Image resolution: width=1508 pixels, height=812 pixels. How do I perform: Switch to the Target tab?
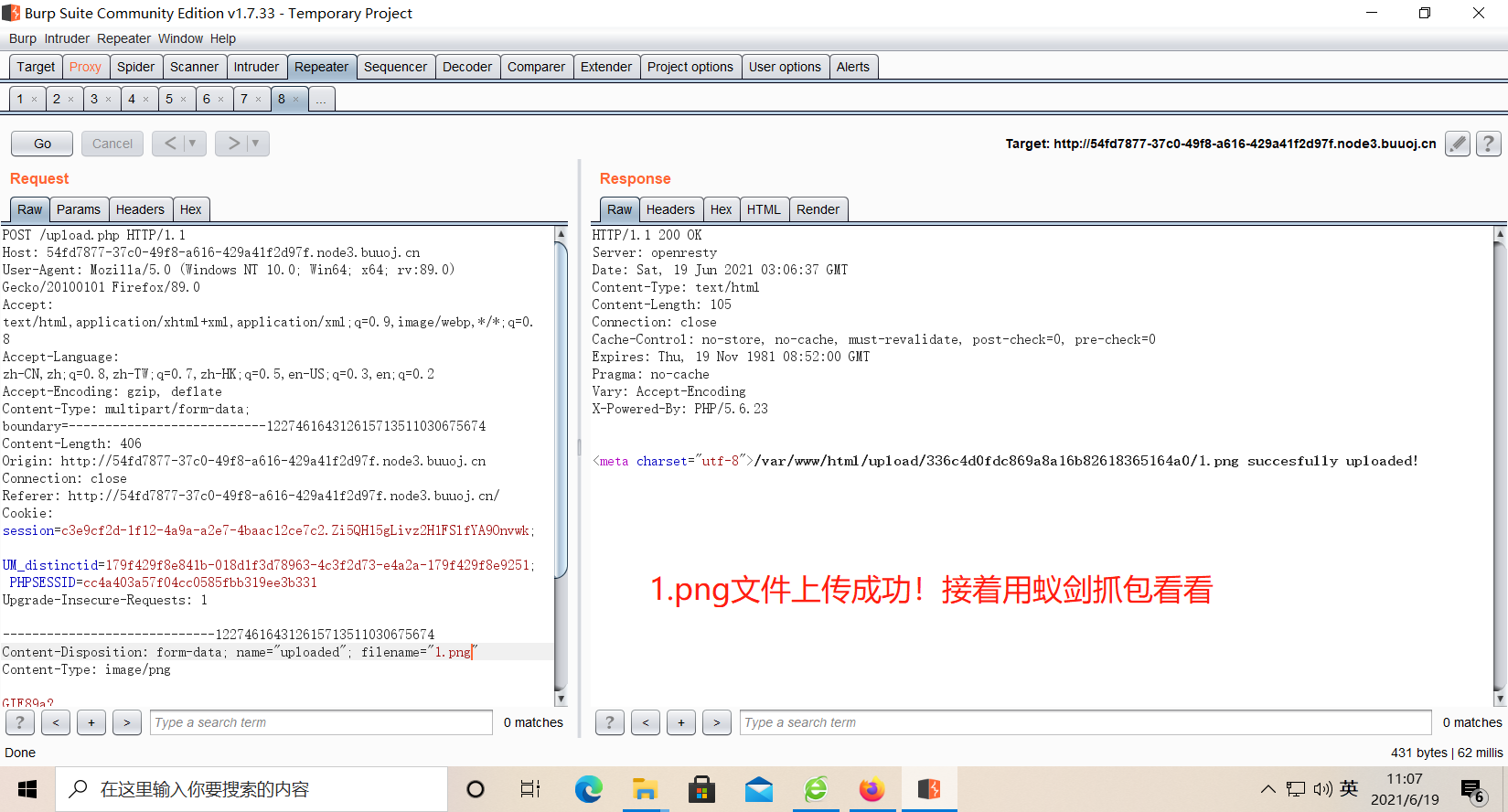(x=36, y=67)
